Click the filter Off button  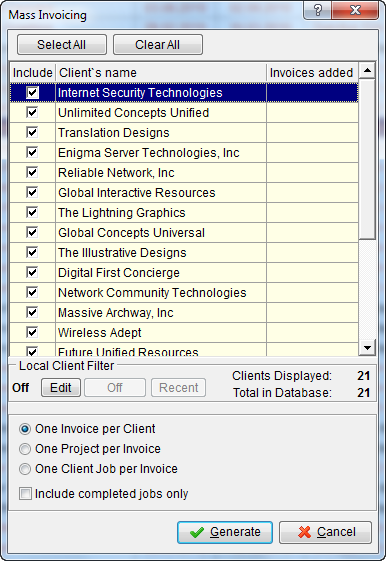click(115, 388)
